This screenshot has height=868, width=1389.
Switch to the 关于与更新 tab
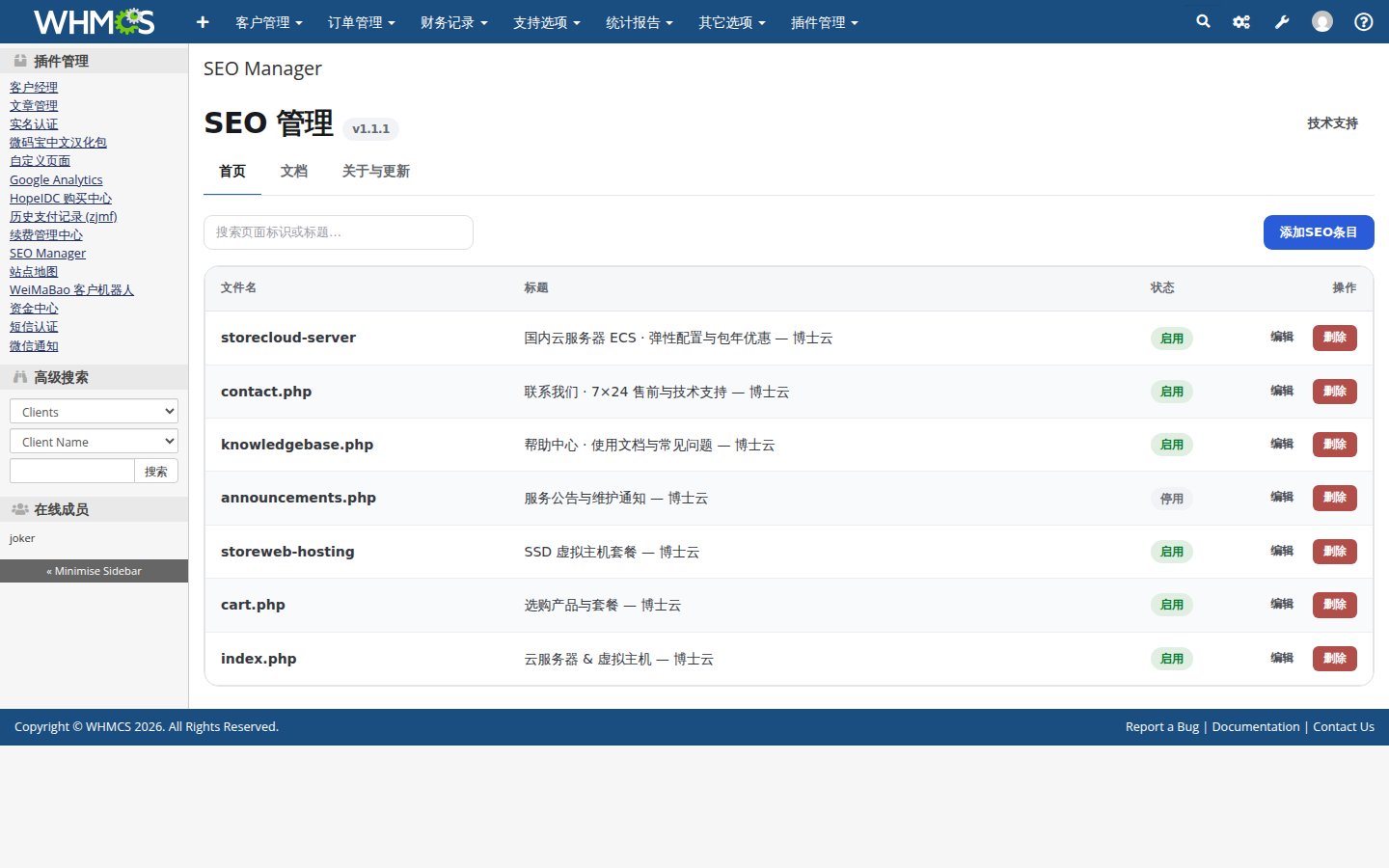click(x=376, y=172)
